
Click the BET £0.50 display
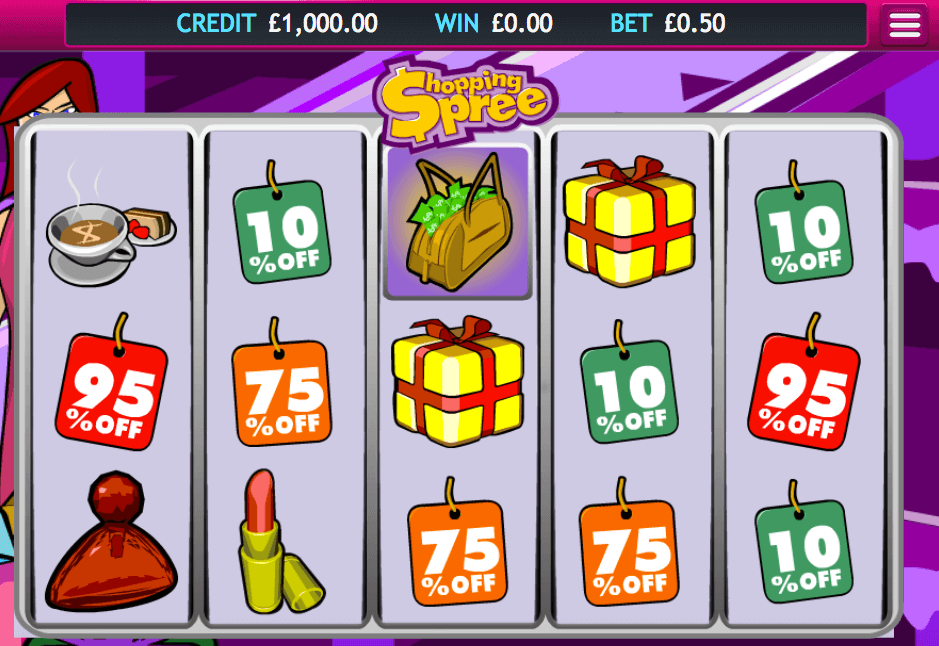tap(668, 24)
